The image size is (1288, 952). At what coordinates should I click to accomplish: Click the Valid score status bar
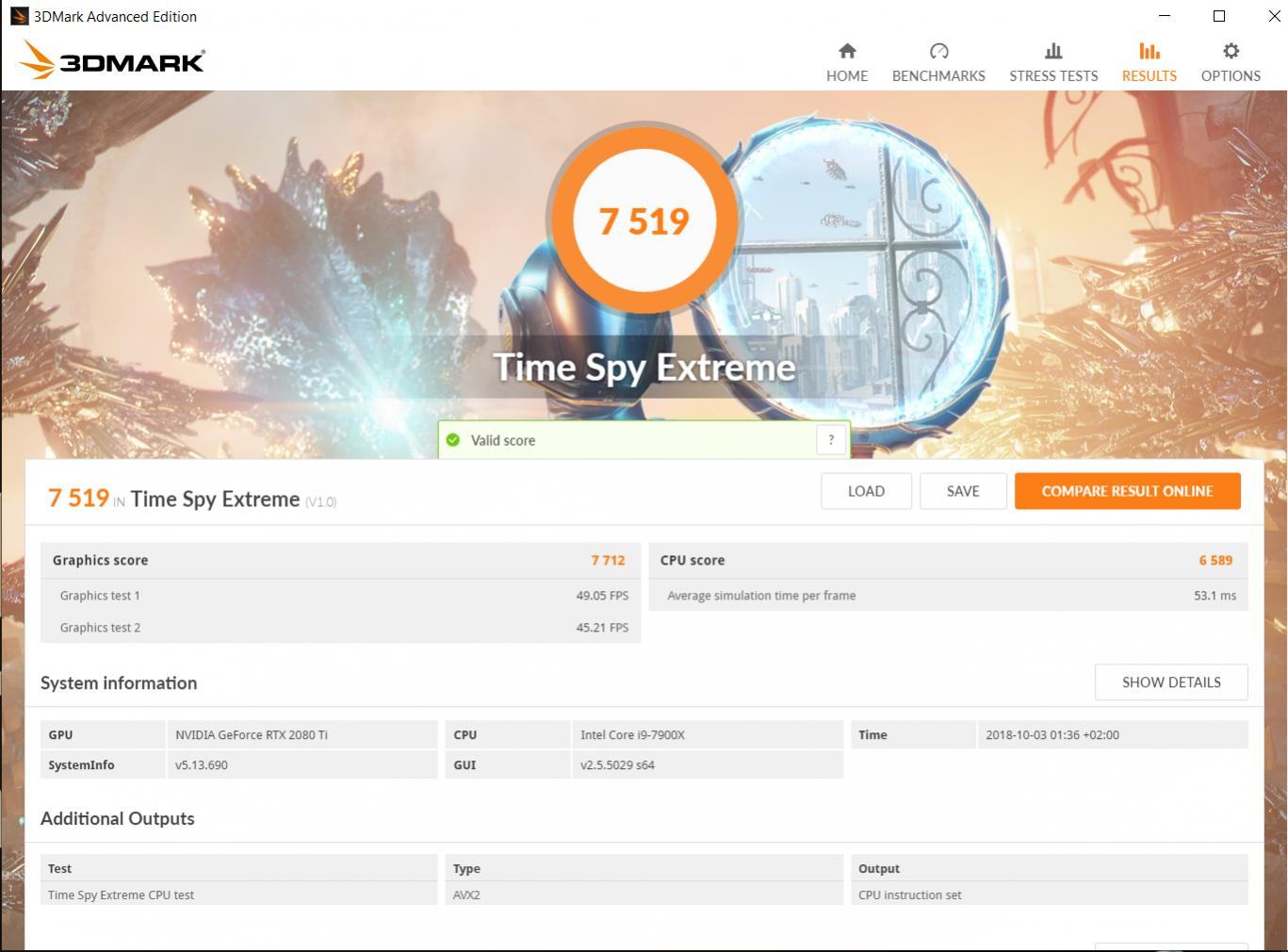[644, 440]
